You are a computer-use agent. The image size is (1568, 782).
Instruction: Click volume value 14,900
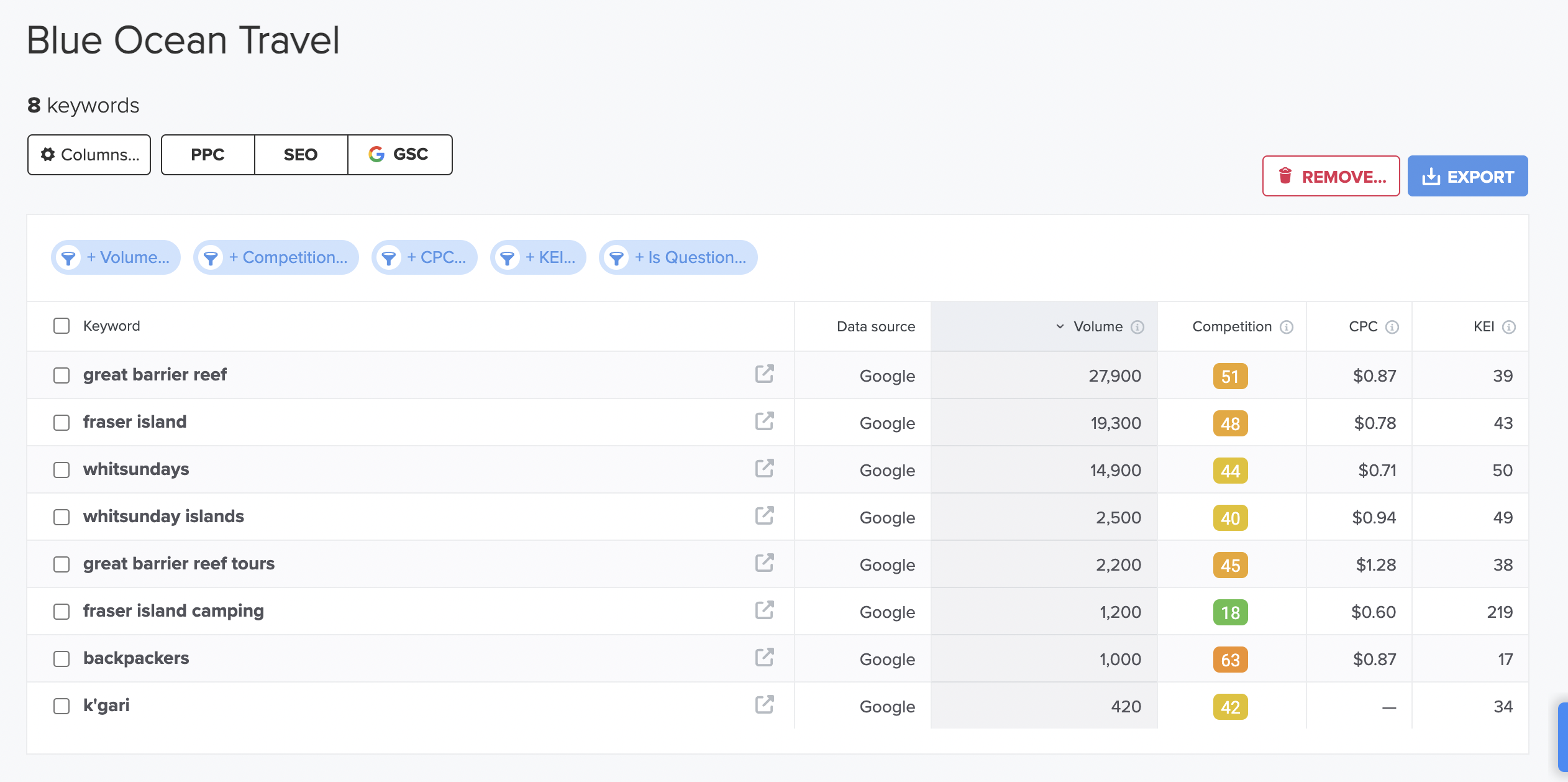pos(1115,471)
